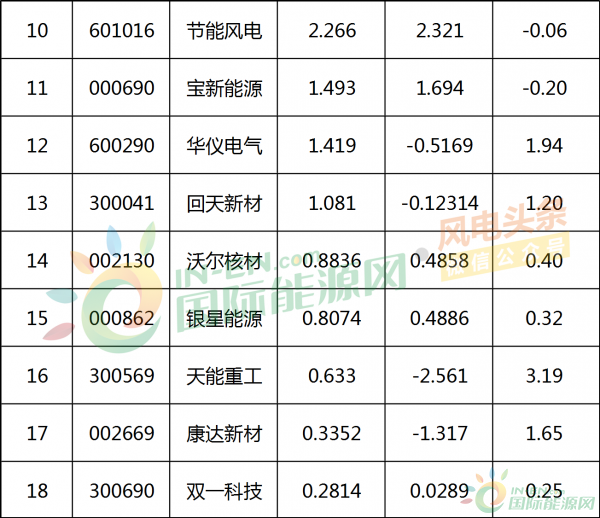
Task: Select cell showing 1.20
Action: pos(546,202)
